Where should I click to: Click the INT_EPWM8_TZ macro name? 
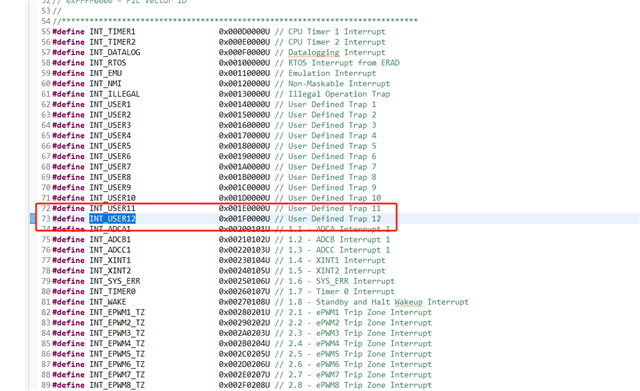[117, 385]
